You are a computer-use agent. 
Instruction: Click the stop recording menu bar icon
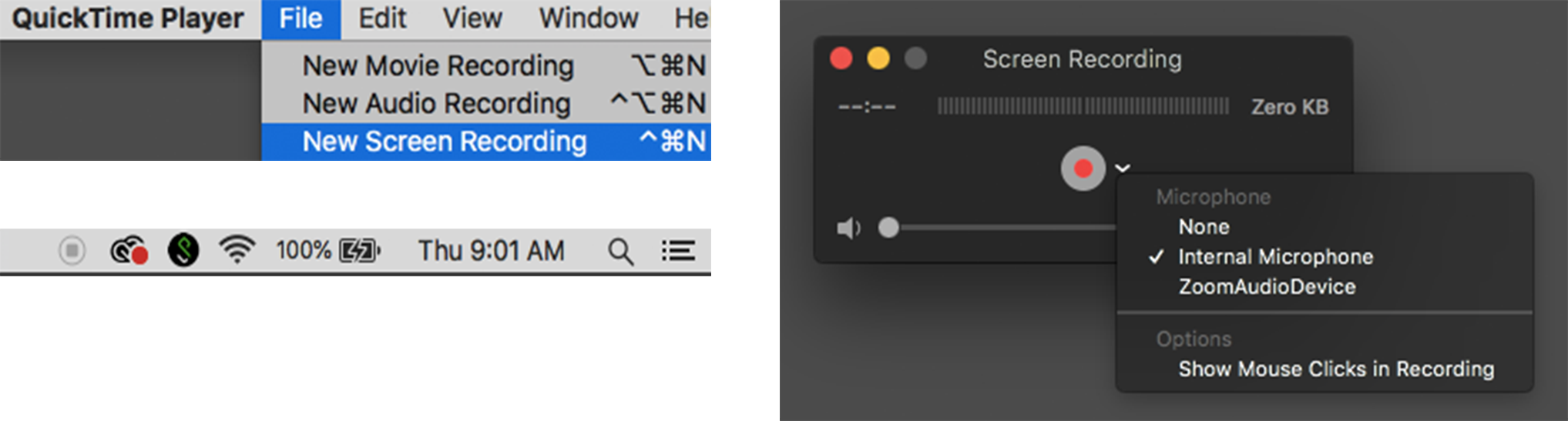click(72, 251)
